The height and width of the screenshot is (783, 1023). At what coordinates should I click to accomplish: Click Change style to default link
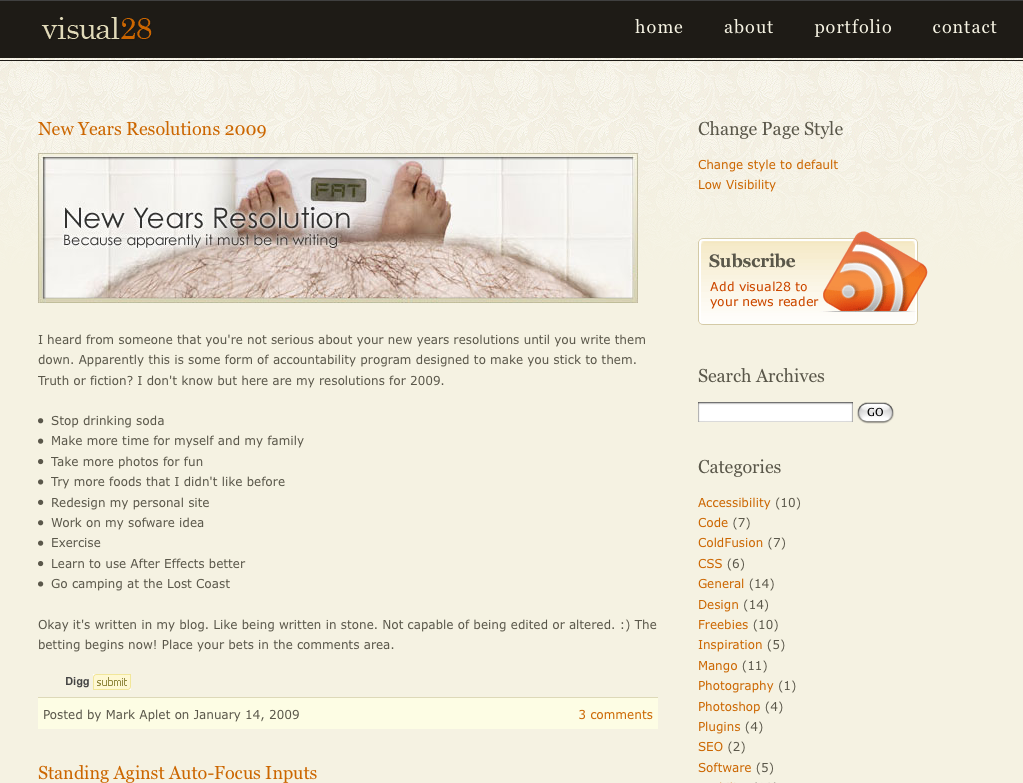click(768, 164)
